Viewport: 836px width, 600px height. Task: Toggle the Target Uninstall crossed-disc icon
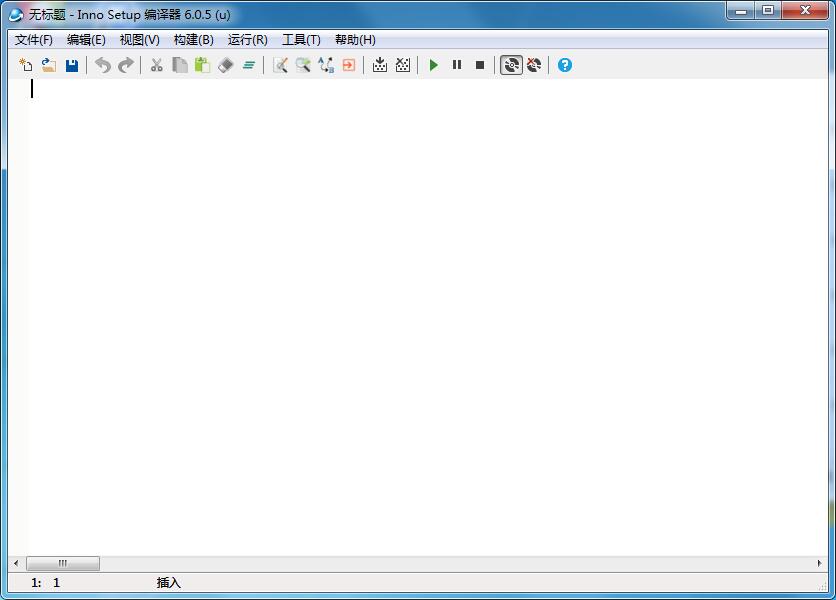click(x=534, y=65)
